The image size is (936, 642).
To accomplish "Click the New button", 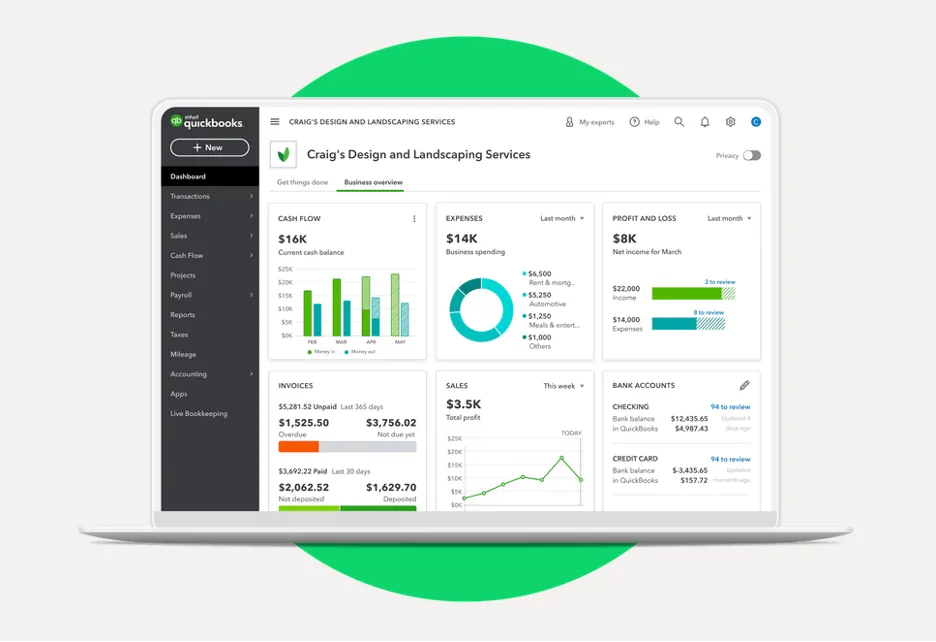I will coord(210,148).
